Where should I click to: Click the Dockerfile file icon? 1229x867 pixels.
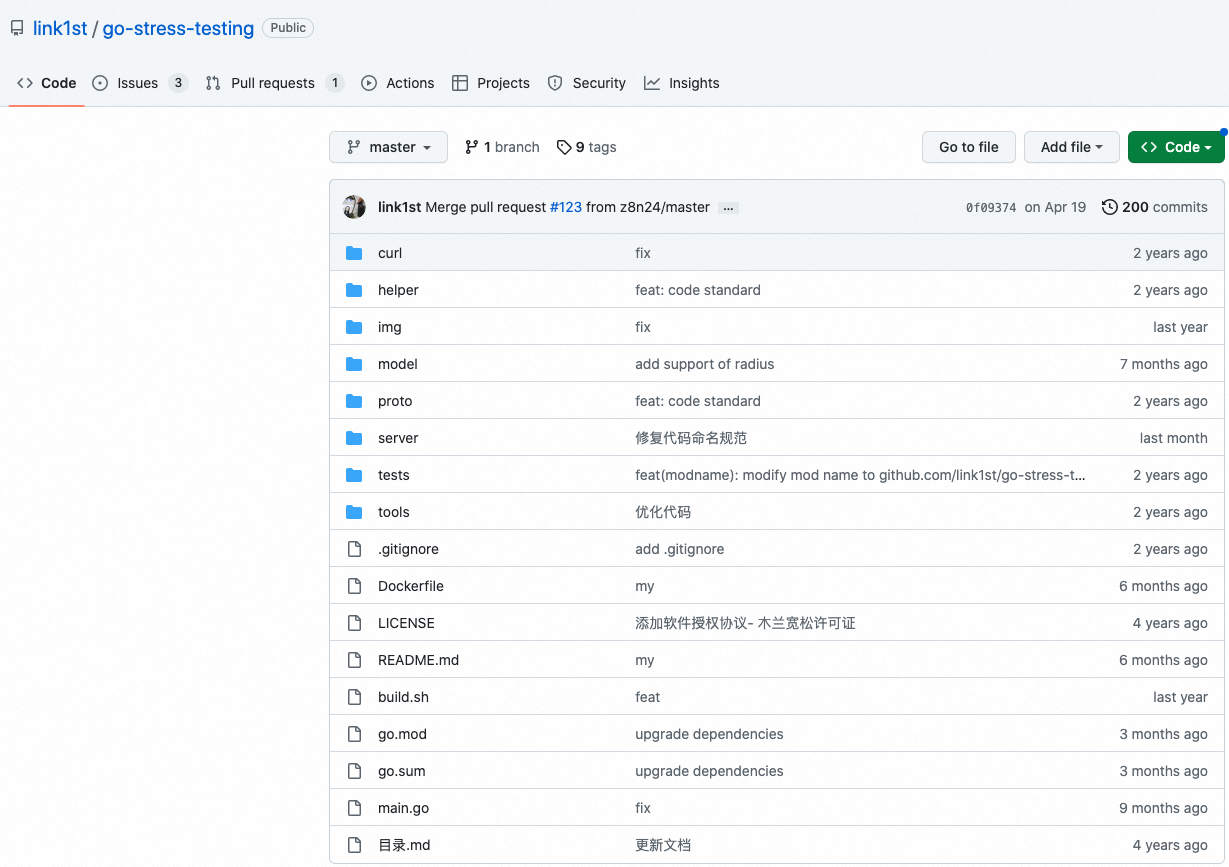pyautogui.click(x=354, y=586)
